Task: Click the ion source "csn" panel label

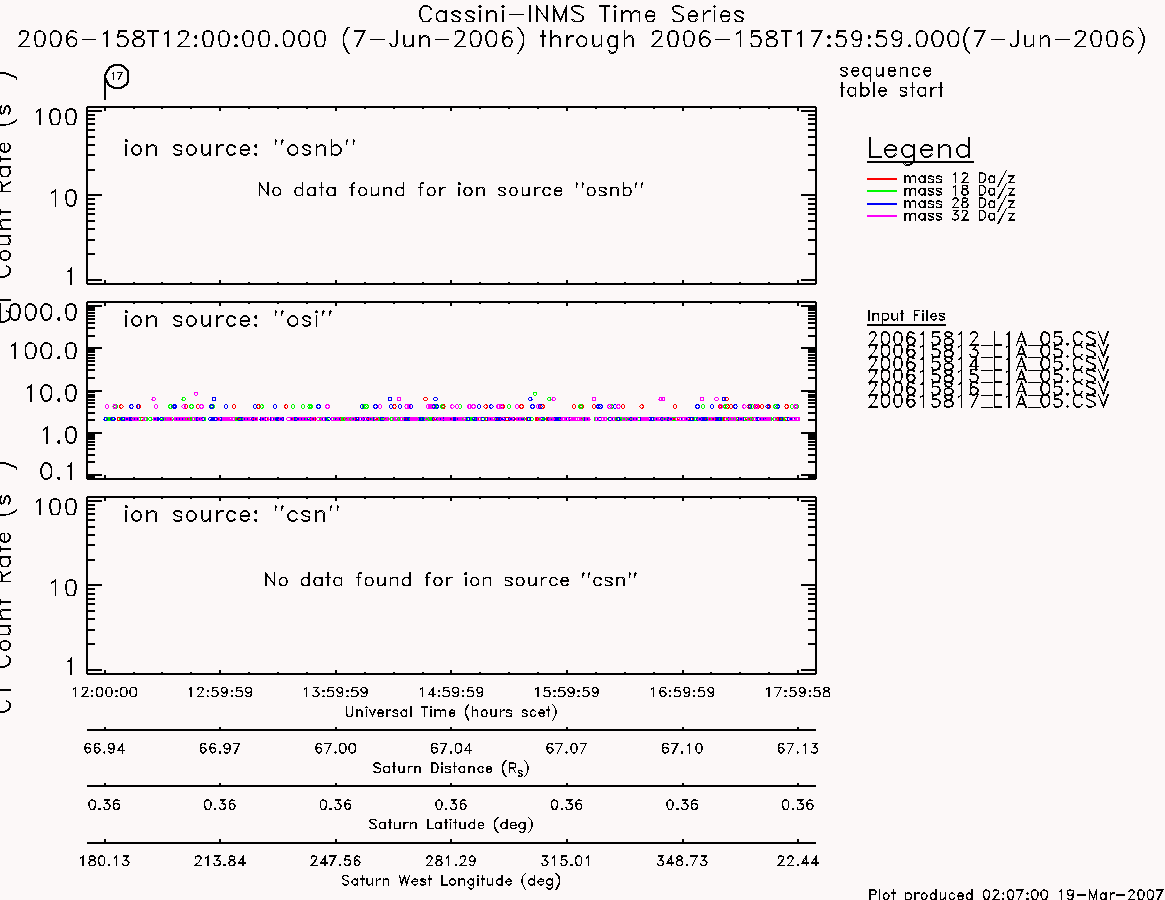Action: coord(232,514)
